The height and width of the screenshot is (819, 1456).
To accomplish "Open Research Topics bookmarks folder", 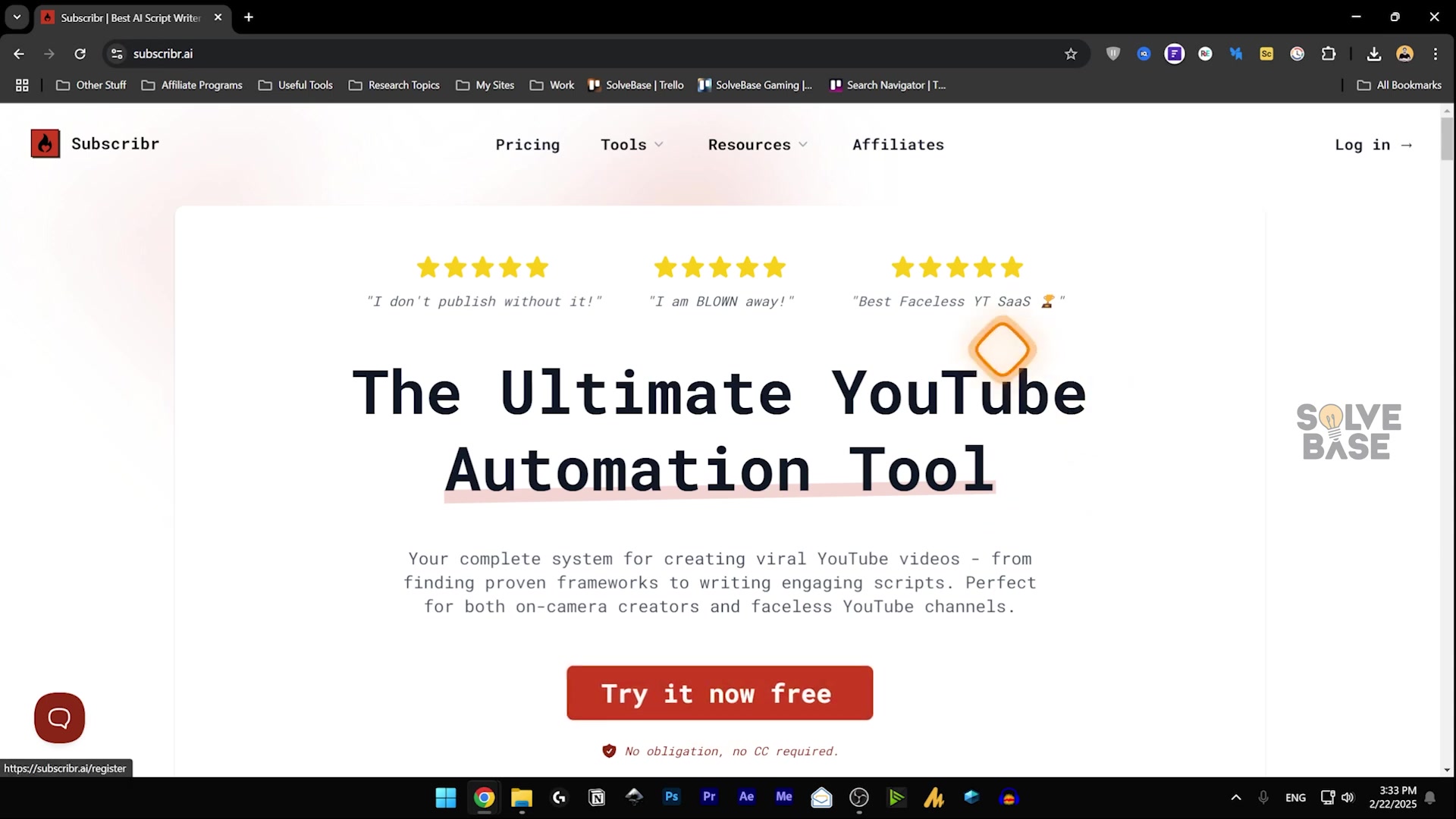I will tap(394, 85).
